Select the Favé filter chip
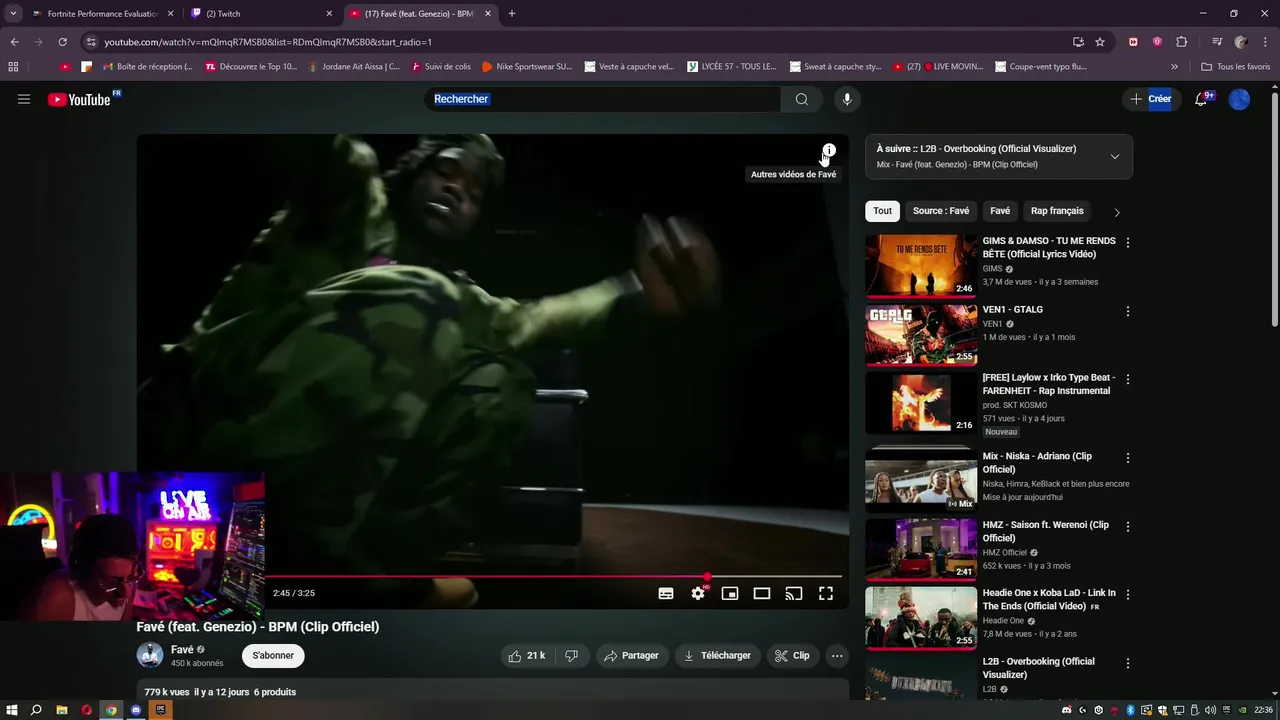The height and width of the screenshot is (720, 1280). (x=1000, y=211)
